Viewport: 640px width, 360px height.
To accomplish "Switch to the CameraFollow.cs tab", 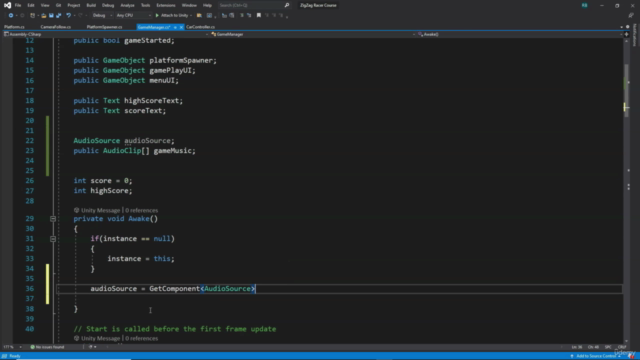I will click(56, 27).
